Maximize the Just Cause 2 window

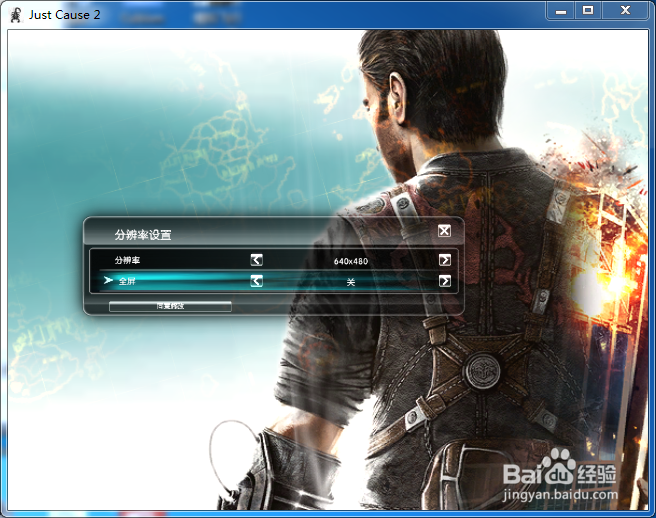[588, 11]
